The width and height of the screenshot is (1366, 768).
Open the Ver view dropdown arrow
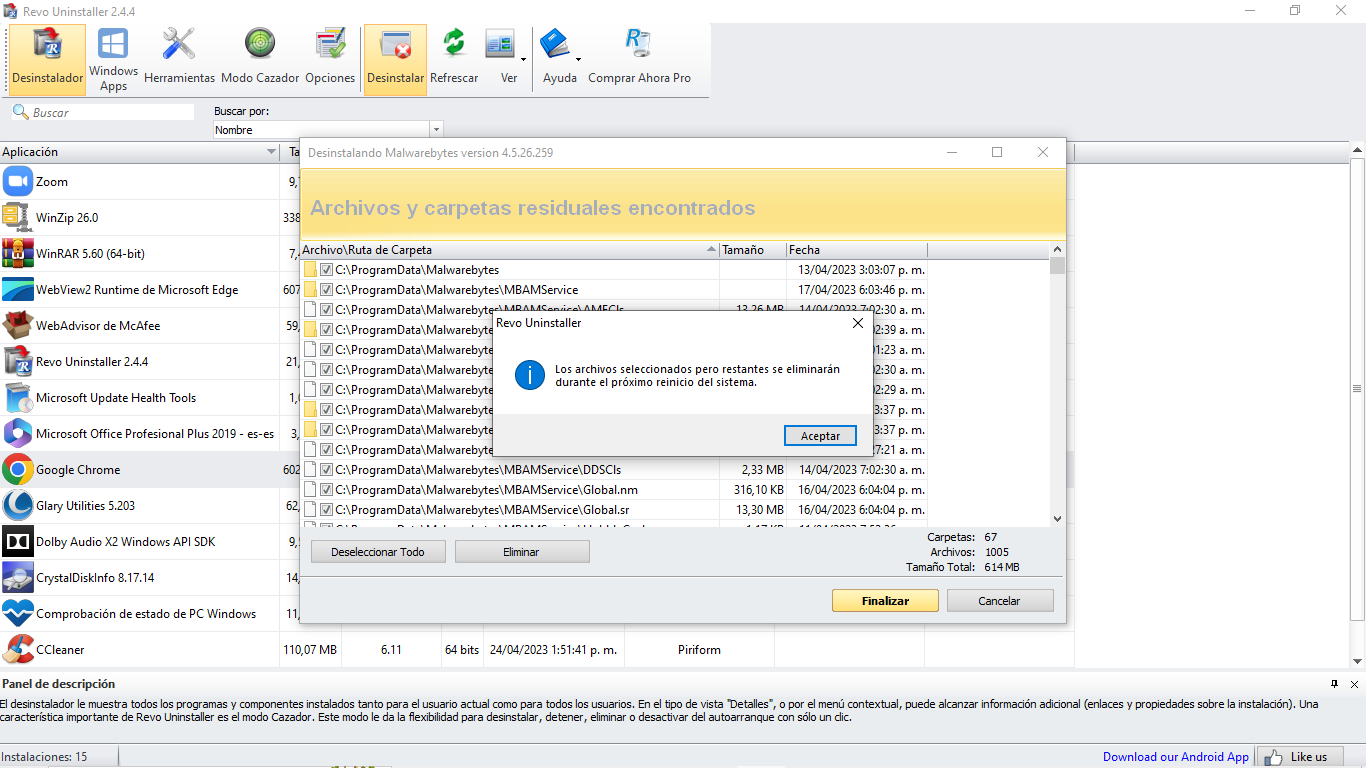tap(523, 60)
